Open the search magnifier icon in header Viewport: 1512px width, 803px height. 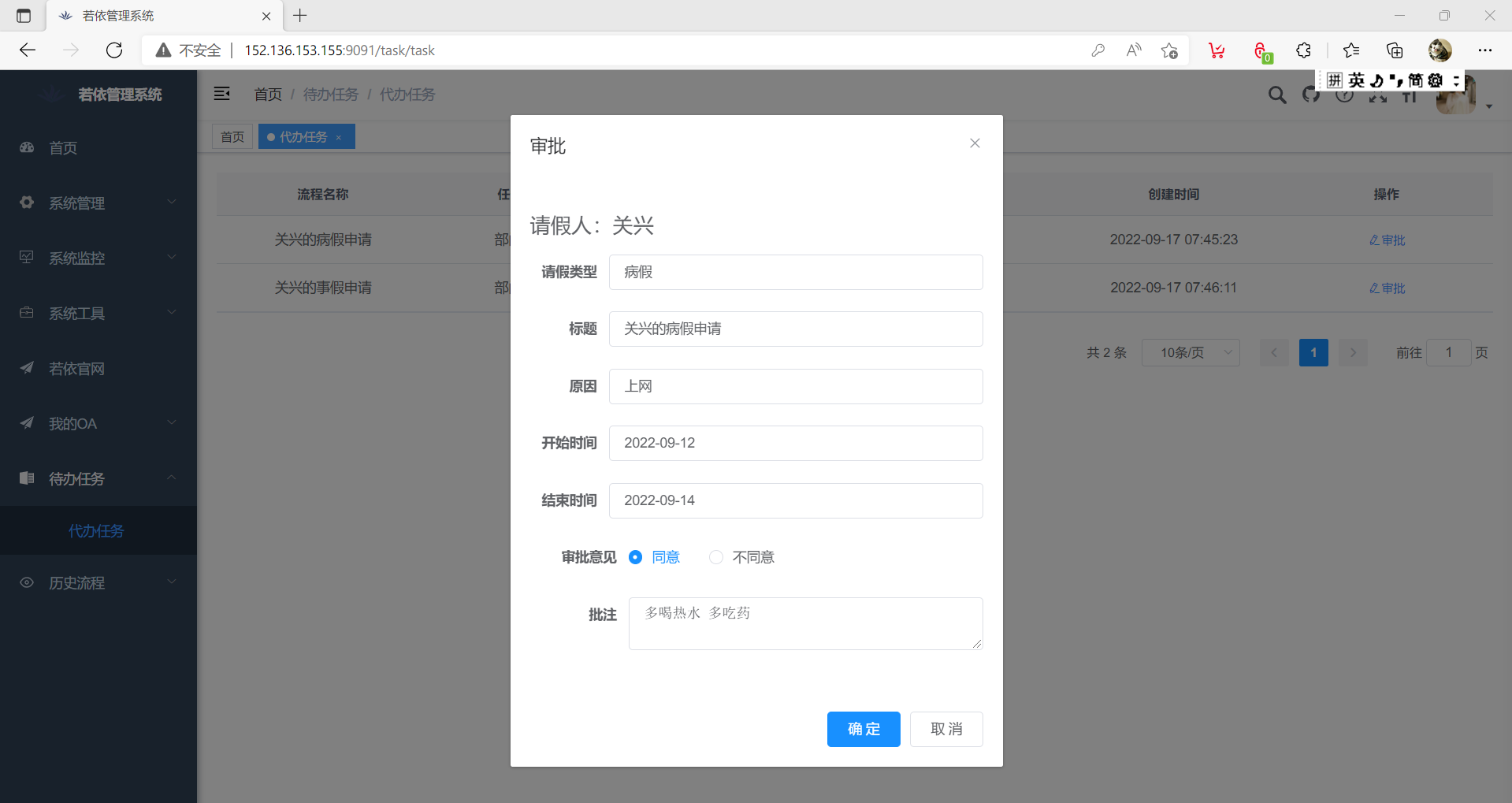click(x=1276, y=95)
